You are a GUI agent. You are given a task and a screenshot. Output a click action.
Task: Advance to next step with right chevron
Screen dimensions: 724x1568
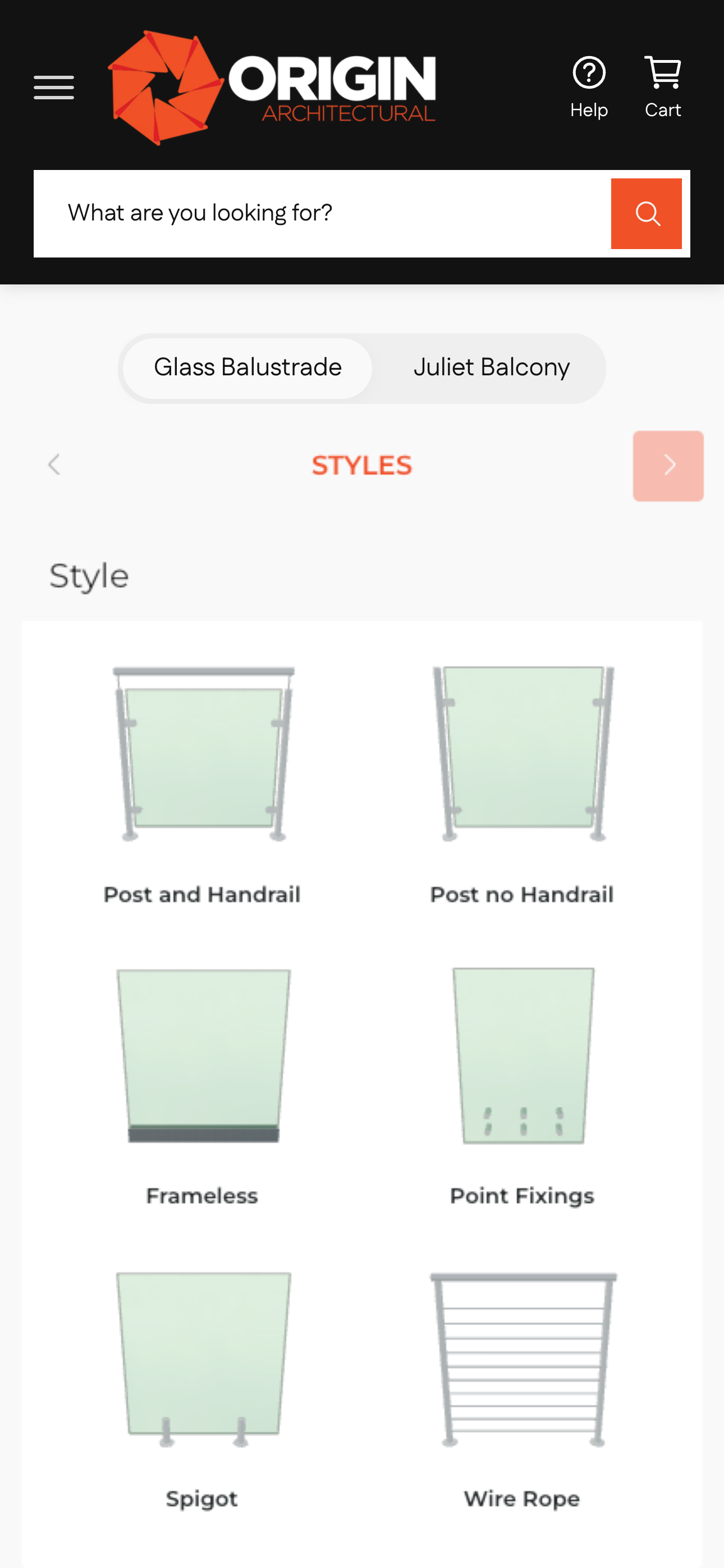click(x=668, y=466)
